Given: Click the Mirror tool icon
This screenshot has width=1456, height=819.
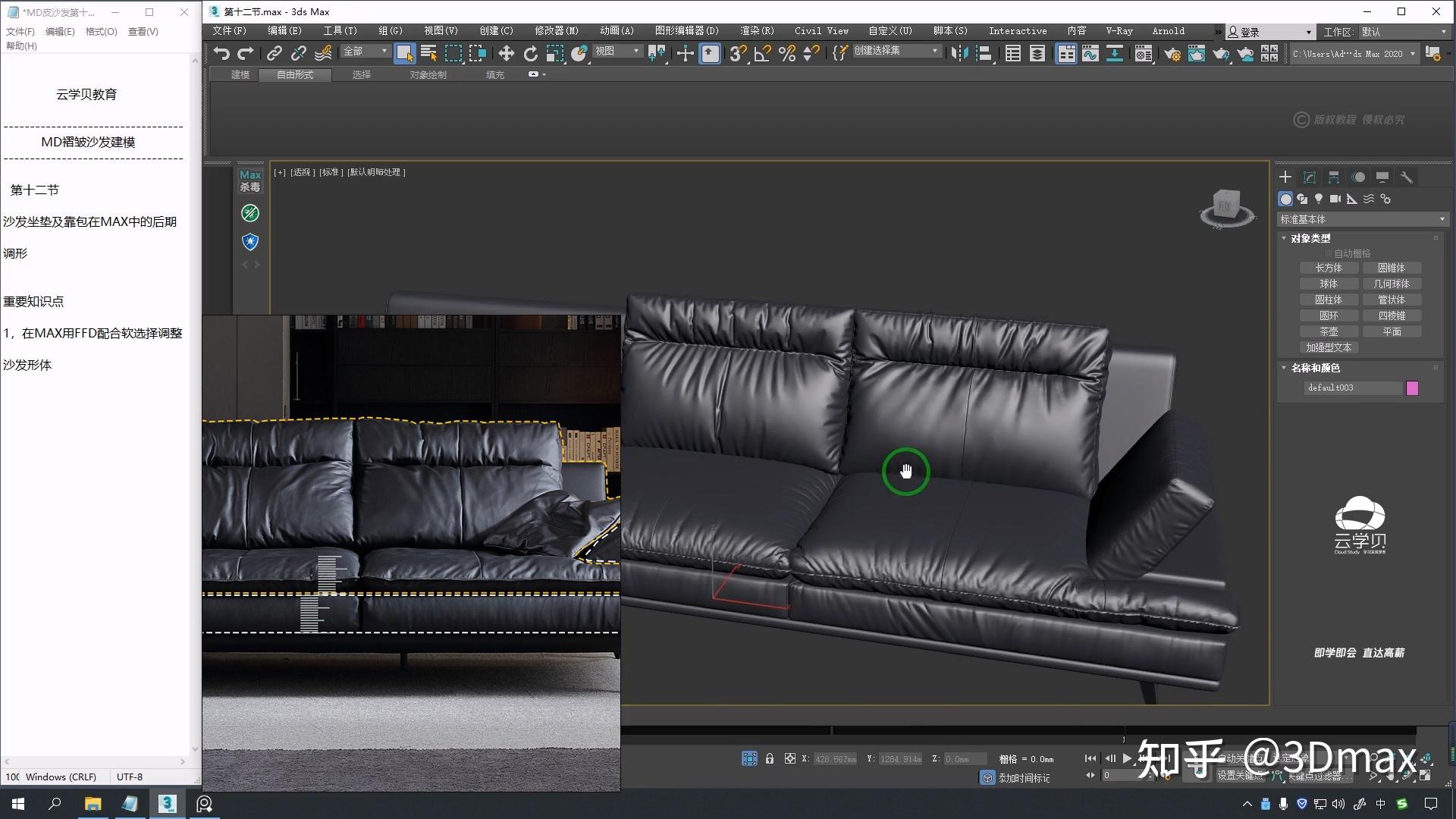Looking at the screenshot, I should (x=959, y=53).
